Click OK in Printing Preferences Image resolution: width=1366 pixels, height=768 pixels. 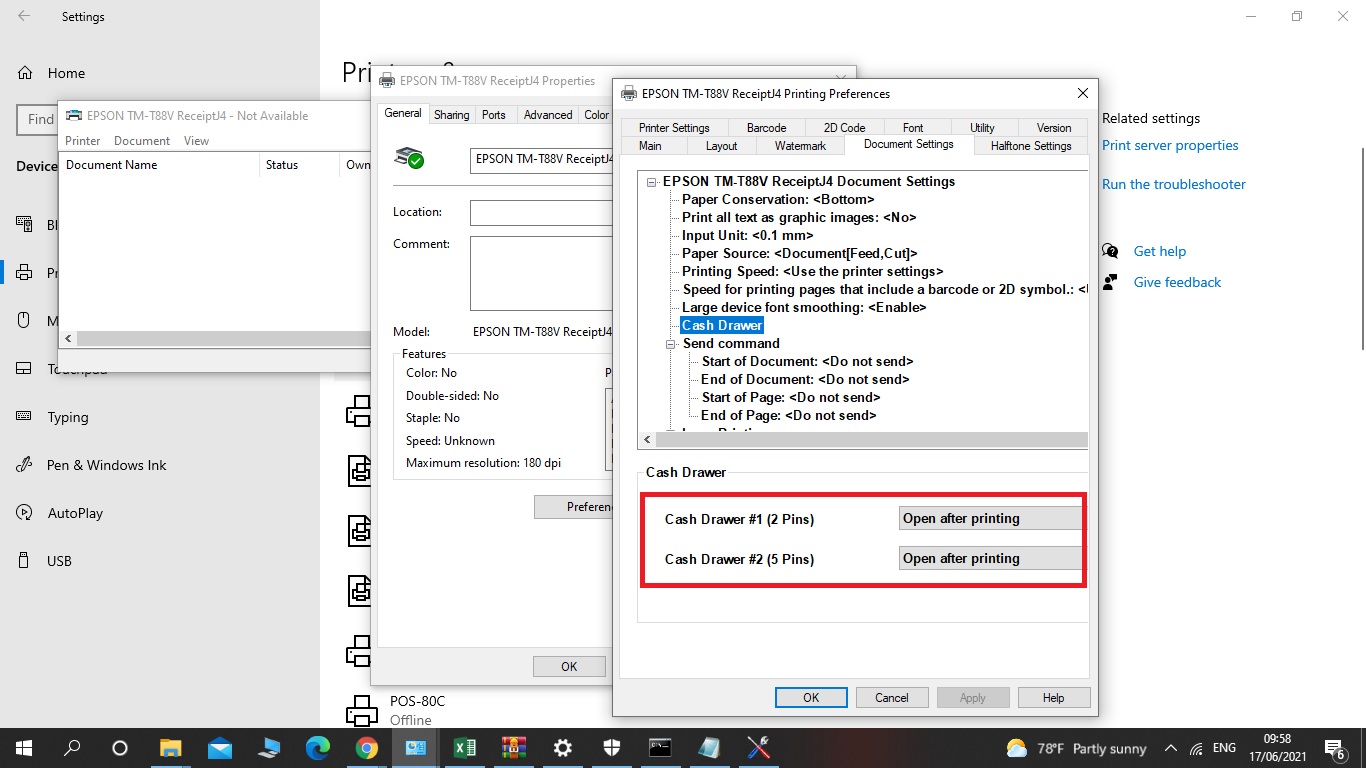(811, 698)
